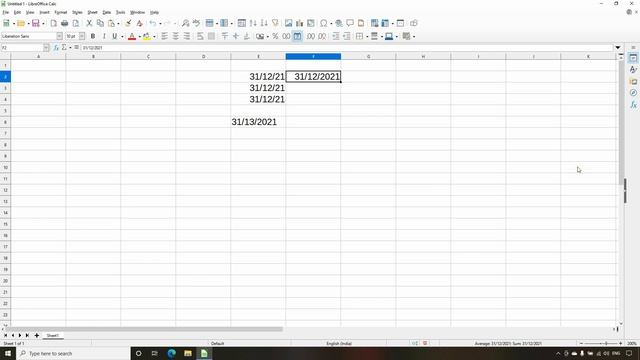Click the Paste icon

click(111, 23)
